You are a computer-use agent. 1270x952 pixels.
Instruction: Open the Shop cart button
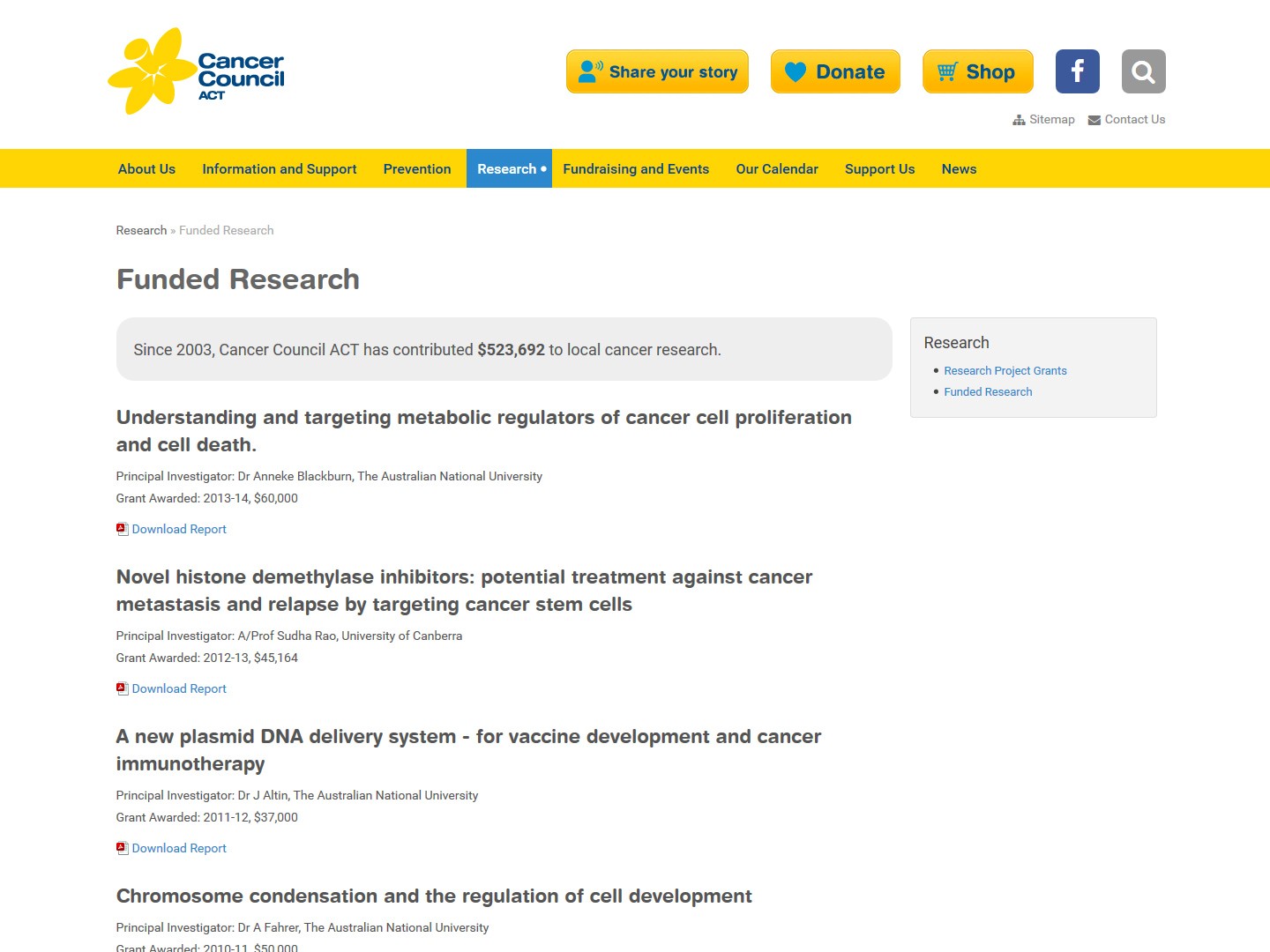(978, 71)
